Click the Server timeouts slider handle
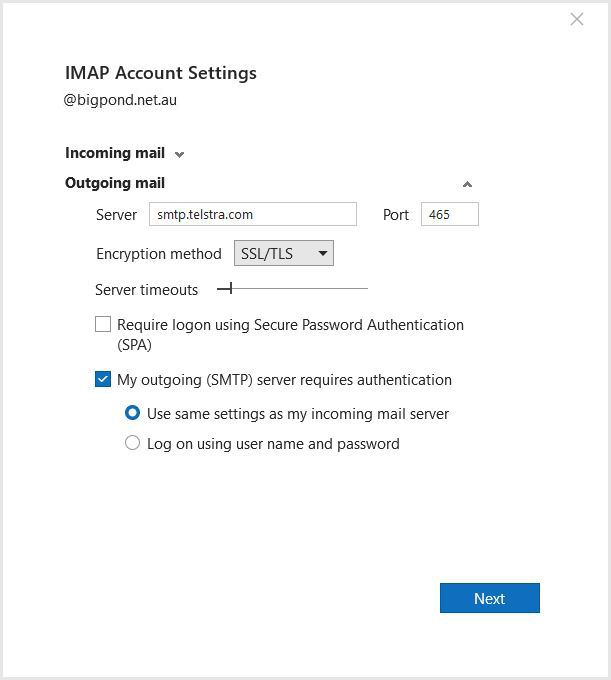611x680 pixels. [x=229, y=289]
